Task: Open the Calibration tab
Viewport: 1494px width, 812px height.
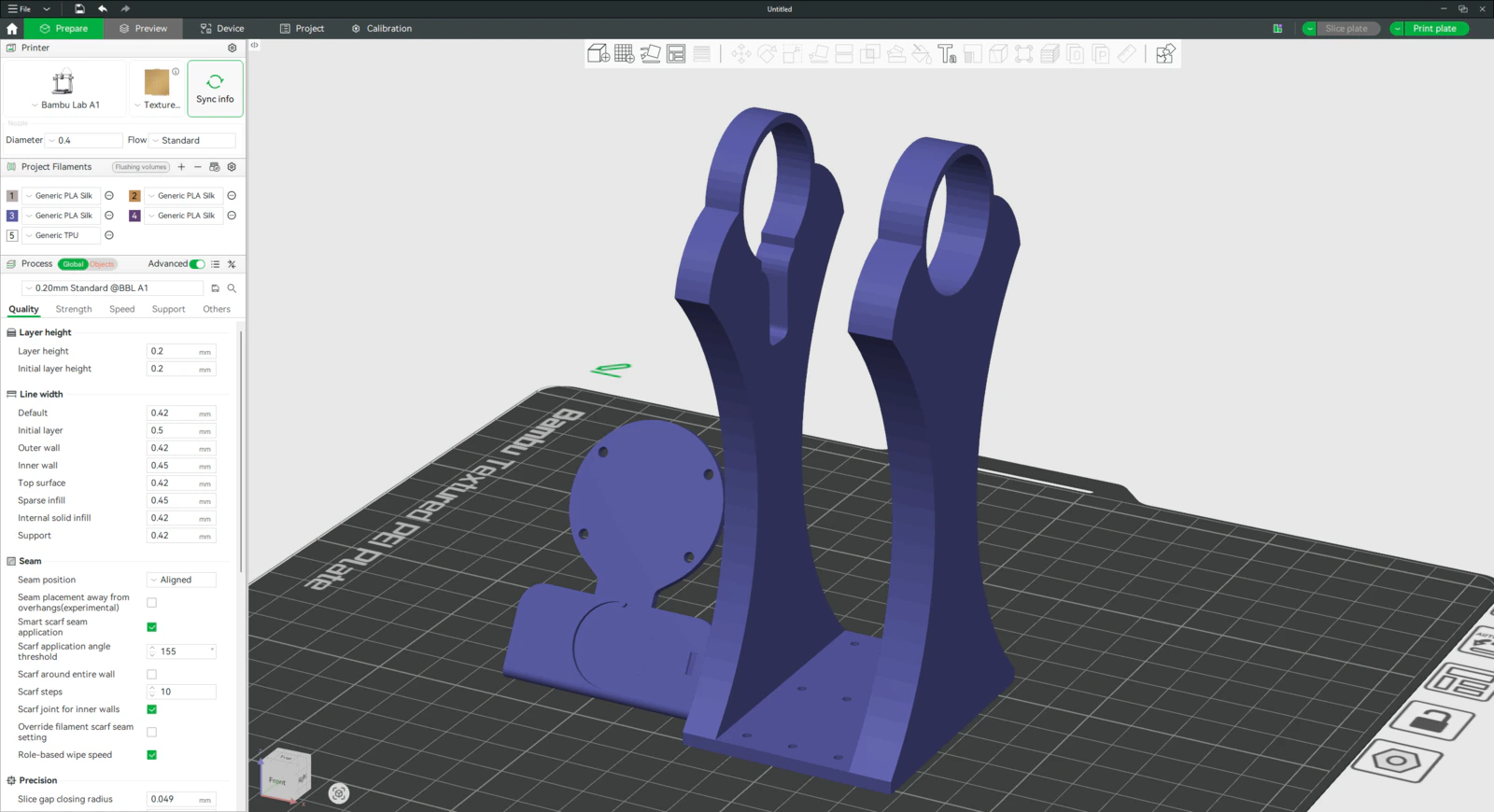Action: point(382,29)
